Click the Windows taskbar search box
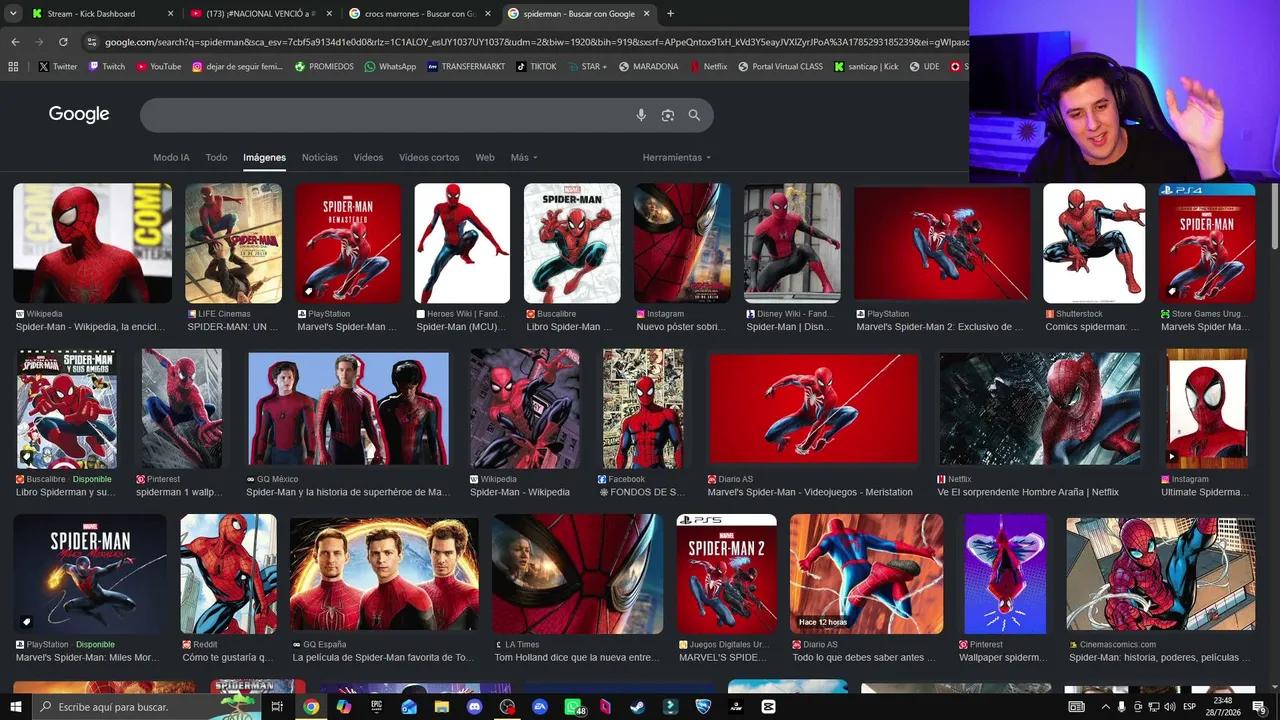1280x720 pixels. [146, 707]
